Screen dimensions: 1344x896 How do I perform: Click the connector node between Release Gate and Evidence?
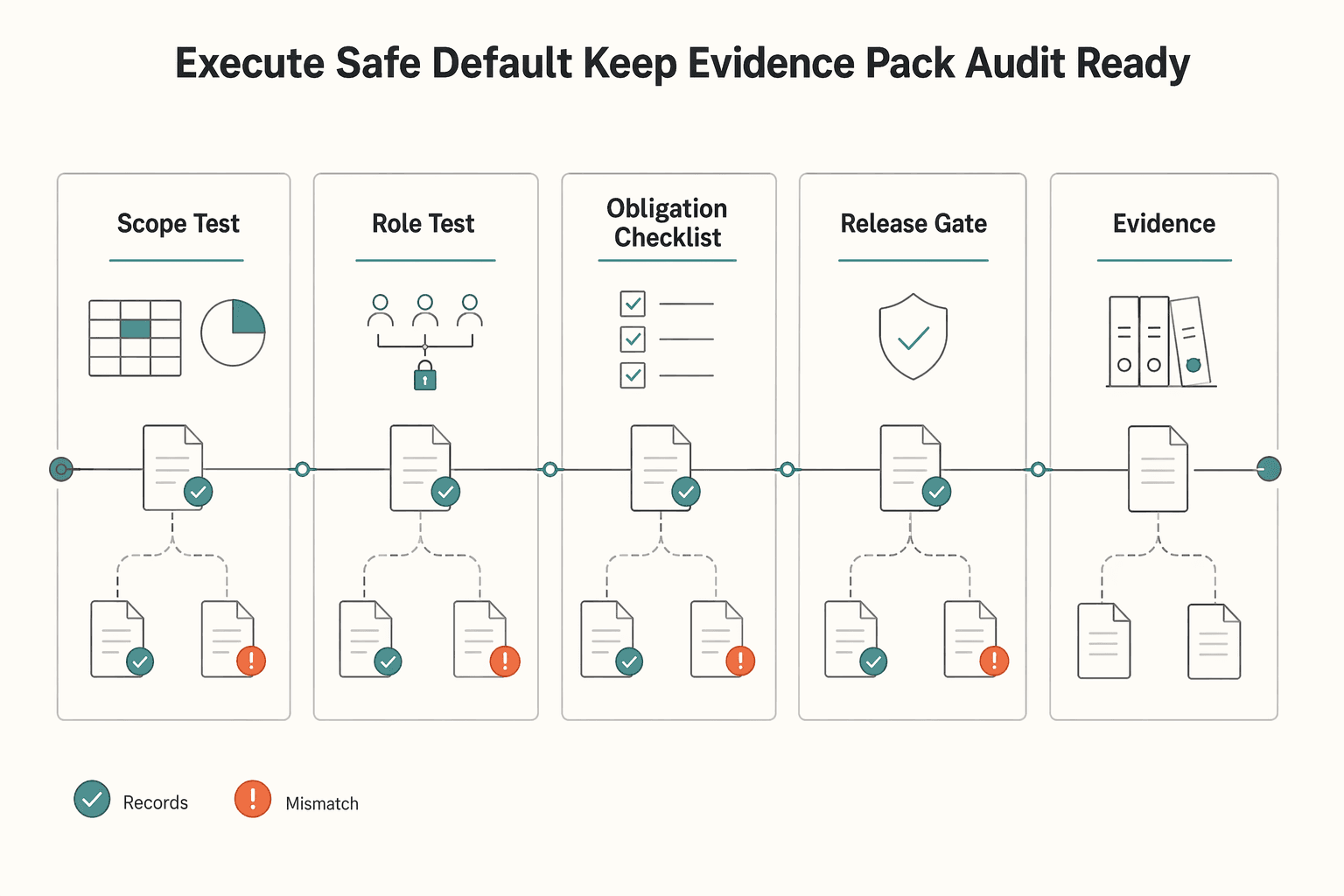(1038, 470)
